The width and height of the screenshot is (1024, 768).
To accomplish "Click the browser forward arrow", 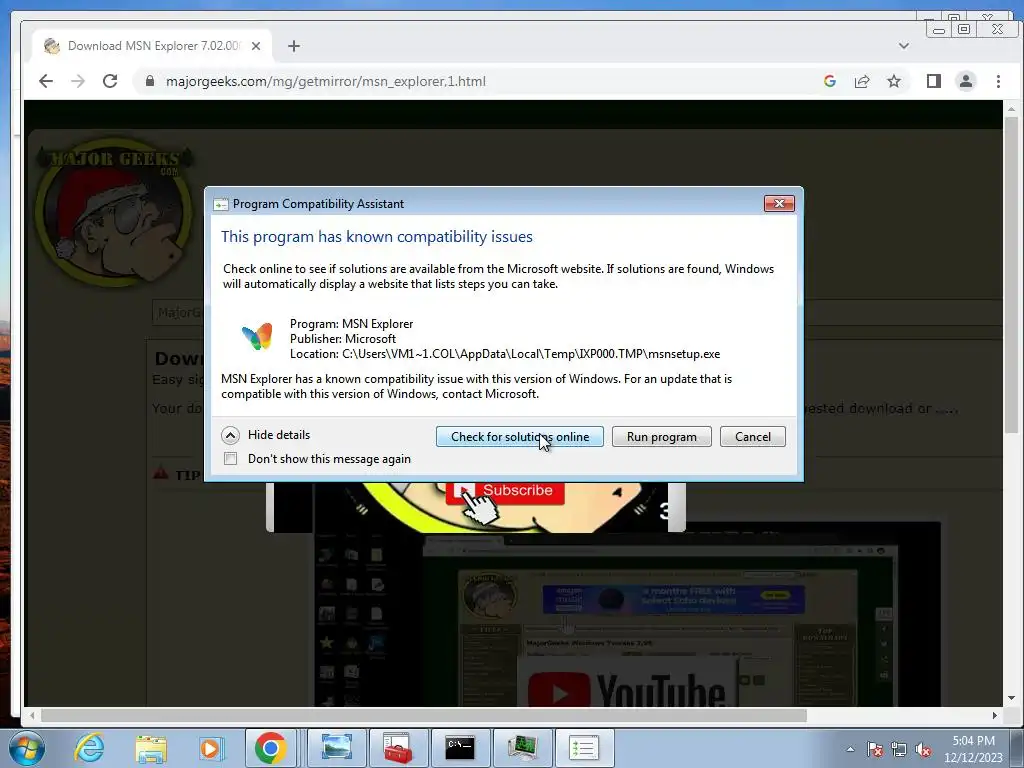I will tap(78, 81).
